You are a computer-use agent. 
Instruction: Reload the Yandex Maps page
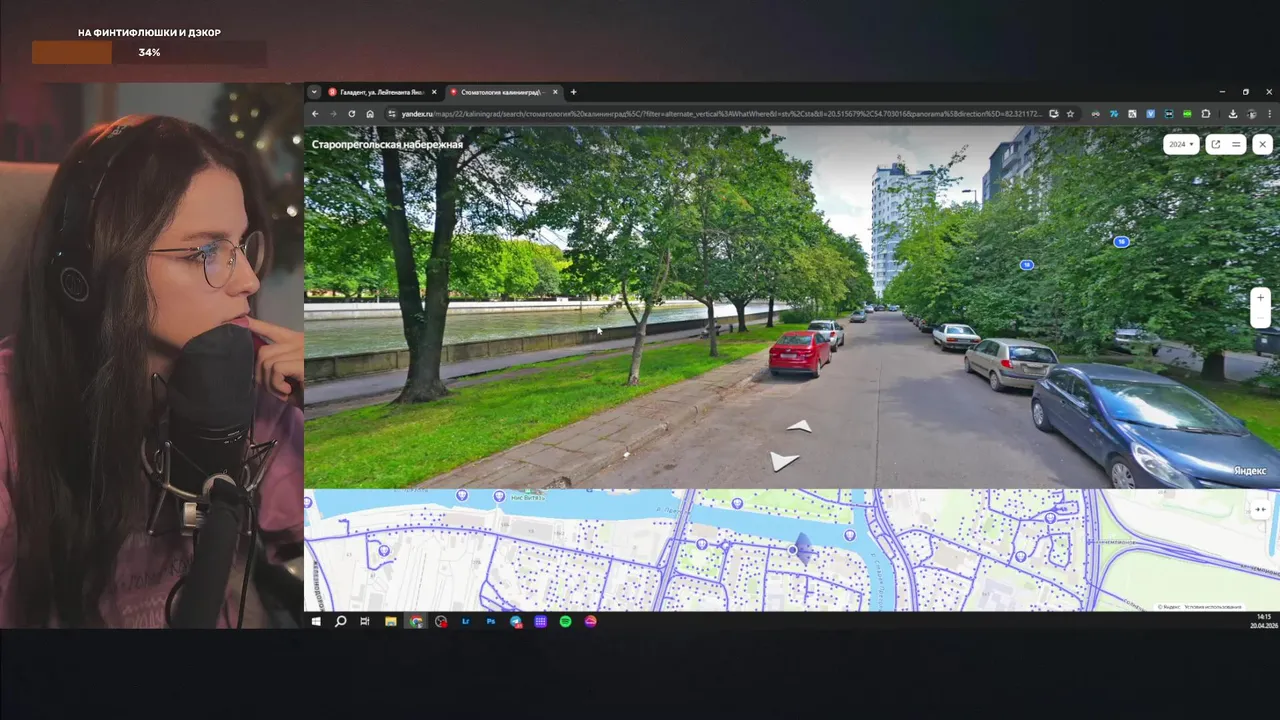[351, 114]
